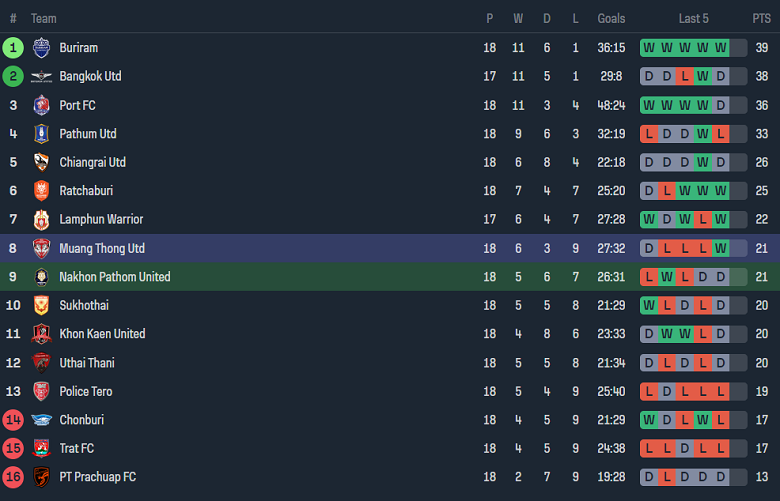Click the Muang Thong Utd team badge

(41, 248)
